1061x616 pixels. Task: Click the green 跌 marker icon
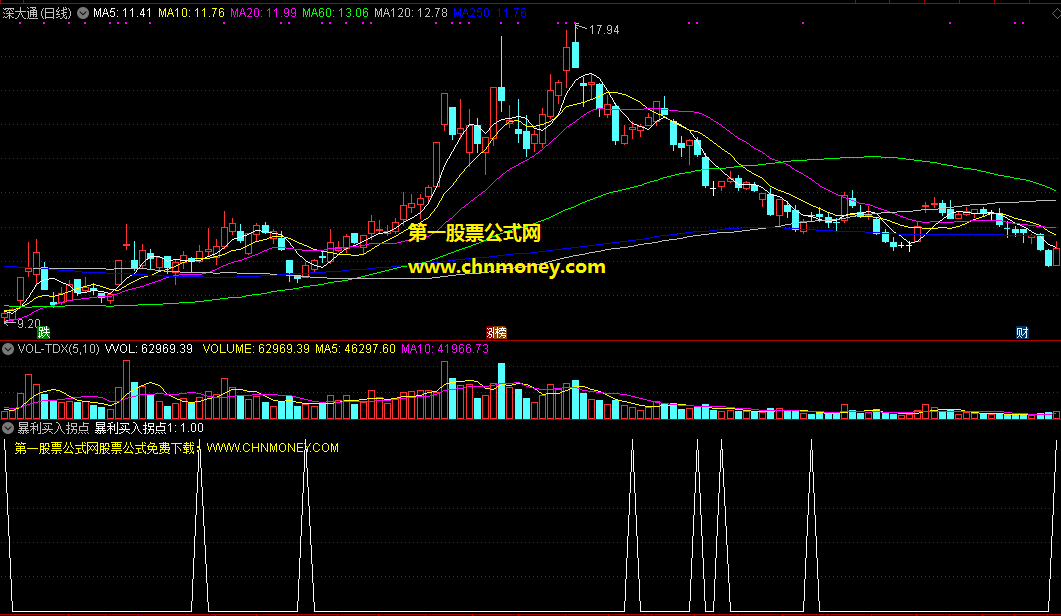click(x=44, y=332)
